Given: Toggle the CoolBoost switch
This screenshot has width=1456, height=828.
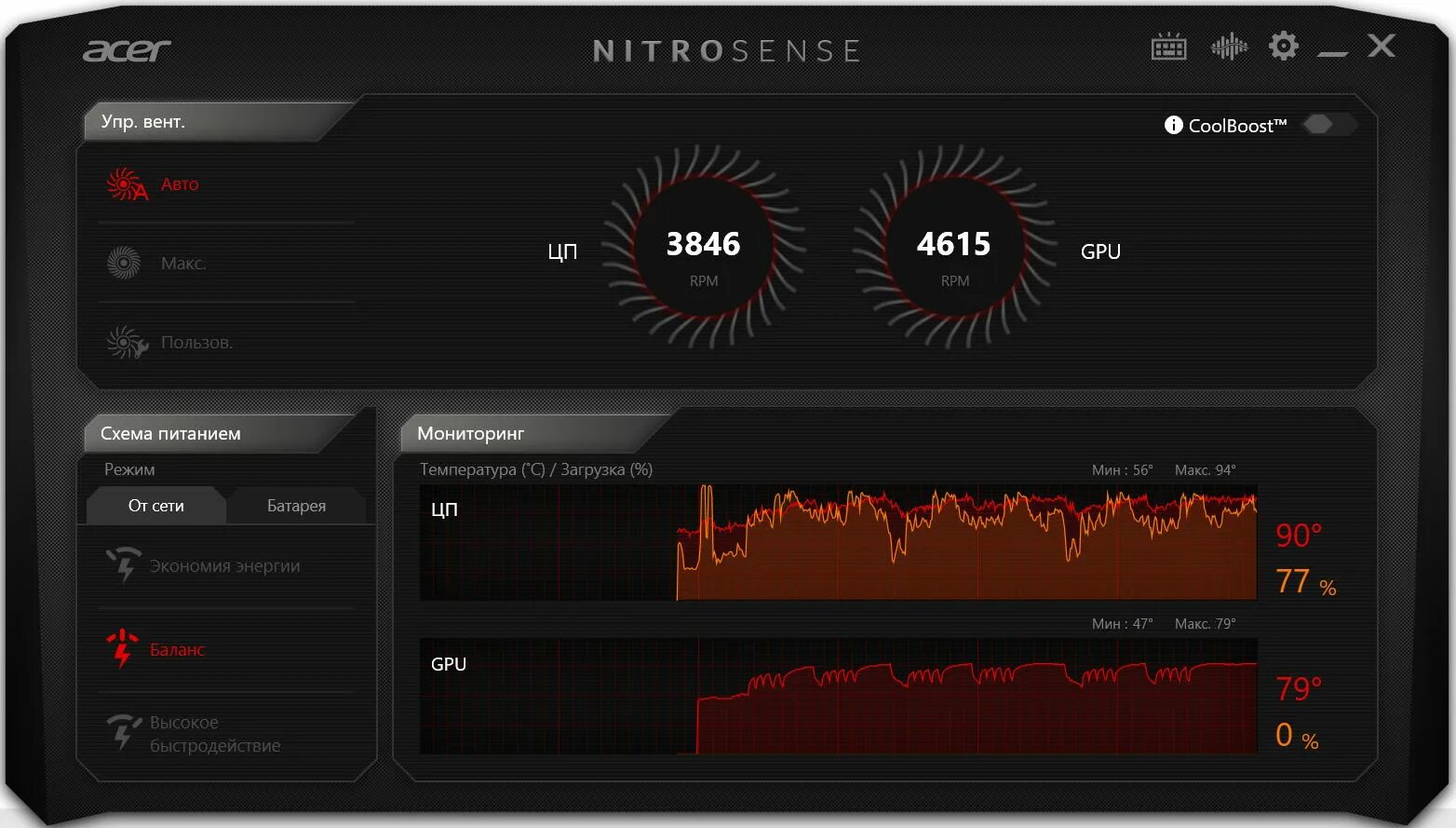Looking at the screenshot, I should click(x=1328, y=124).
